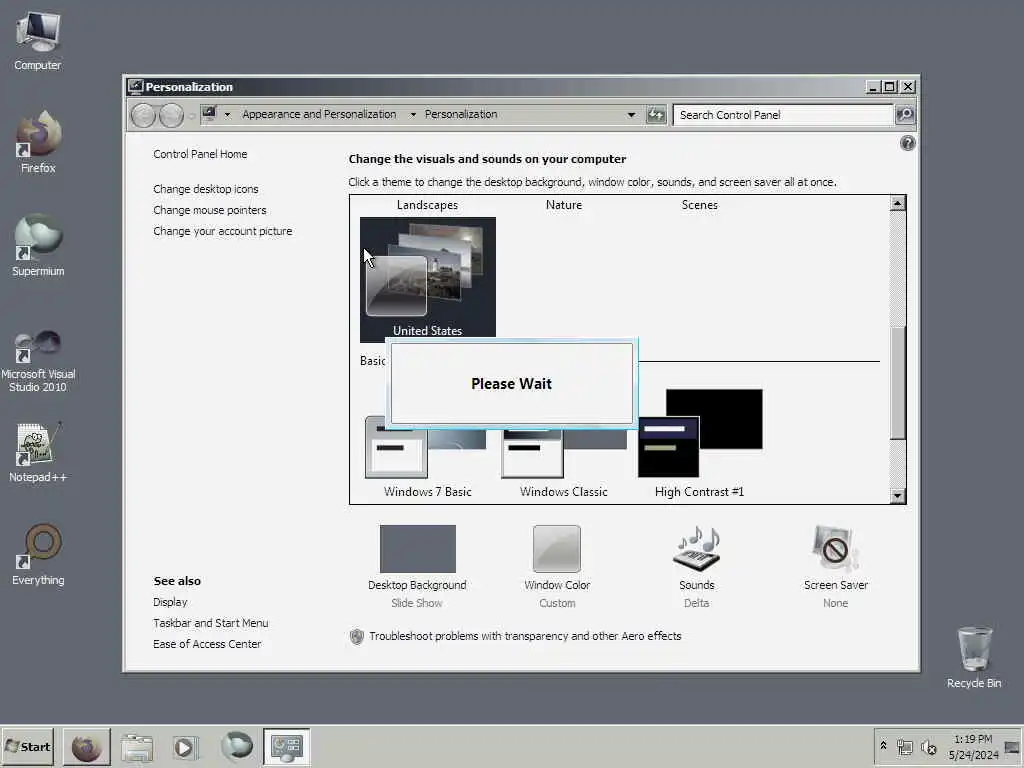The width and height of the screenshot is (1024, 768).
Task: Click the theme list scroll up arrow
Action: [x=897, y=203]
